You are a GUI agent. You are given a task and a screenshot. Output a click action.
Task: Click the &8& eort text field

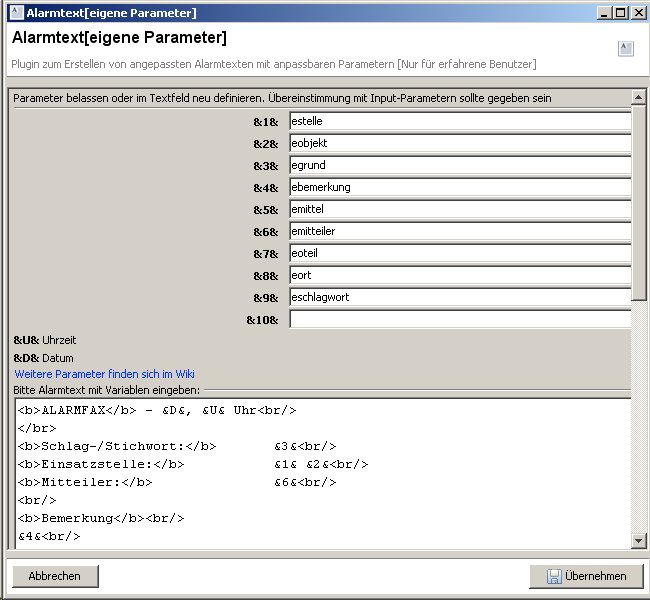pyautogui.click(x=459, y=275)
